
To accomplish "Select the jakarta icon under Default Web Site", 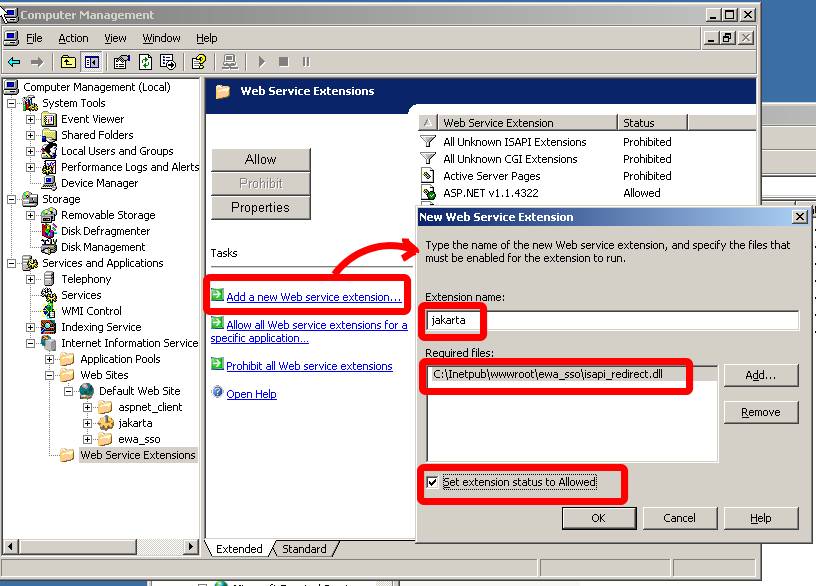I will coord(107,423).
